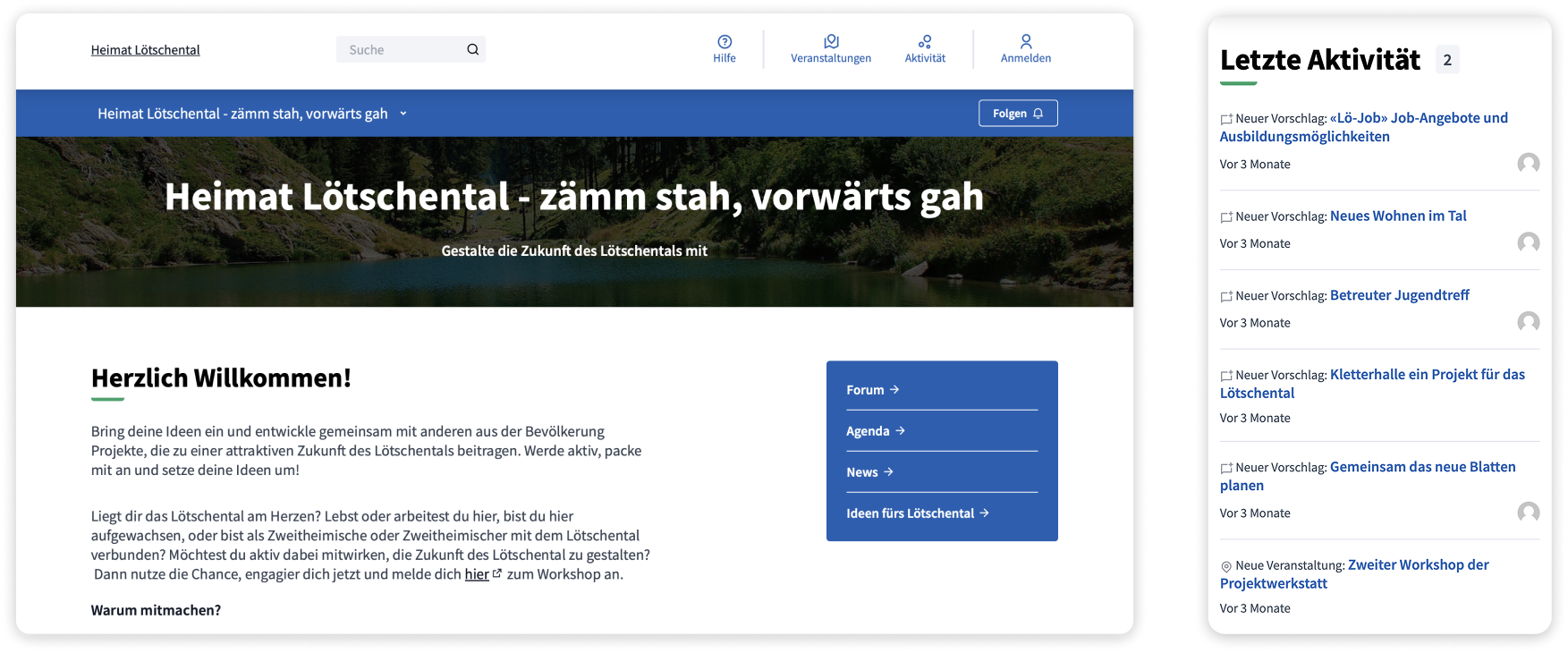Open the Heimat Lötschental logo link
The image size is (1568, 653).
[145, 50]
